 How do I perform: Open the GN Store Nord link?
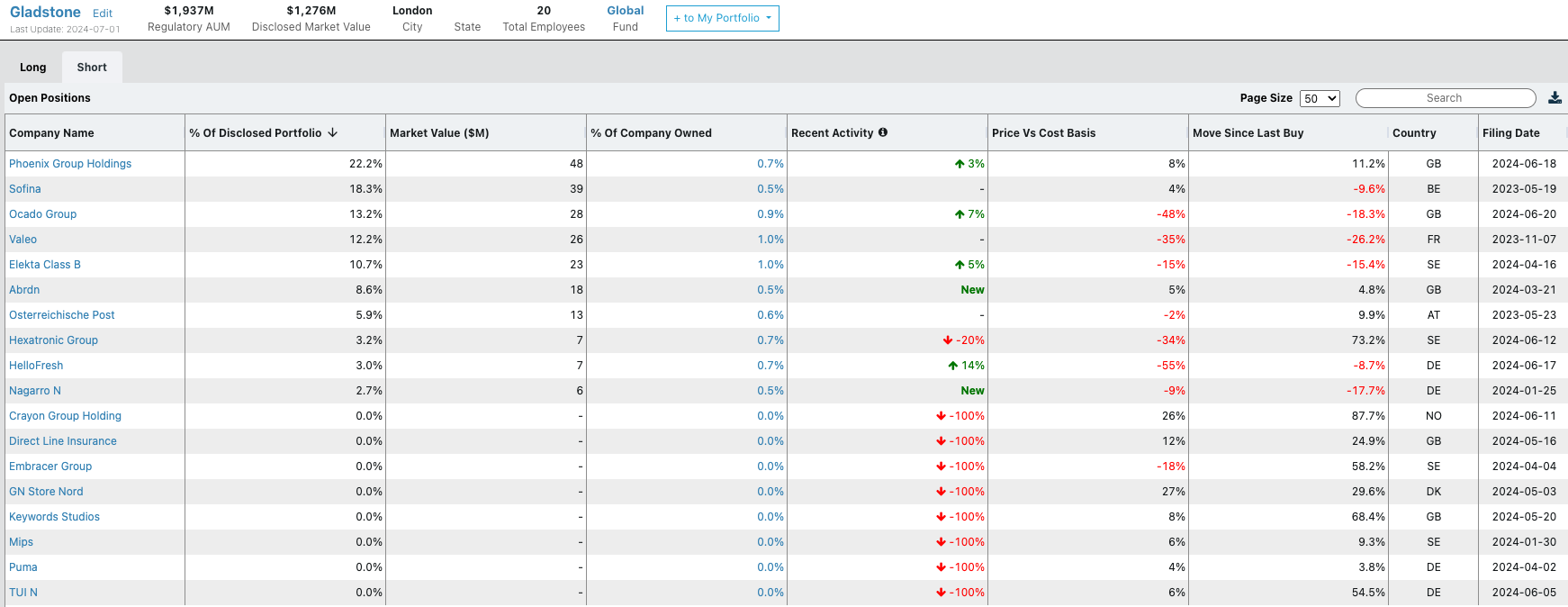click(x=46, y=492)
